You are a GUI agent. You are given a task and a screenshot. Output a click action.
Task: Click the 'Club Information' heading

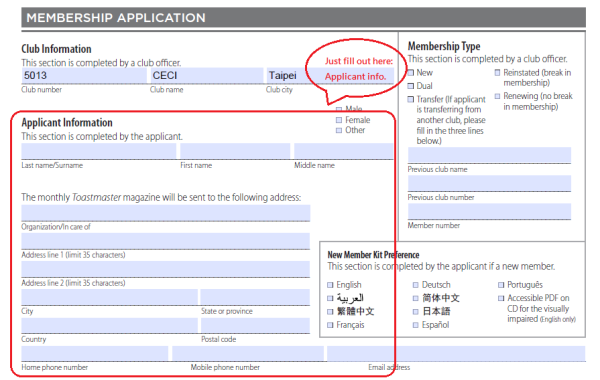[56, 49]
